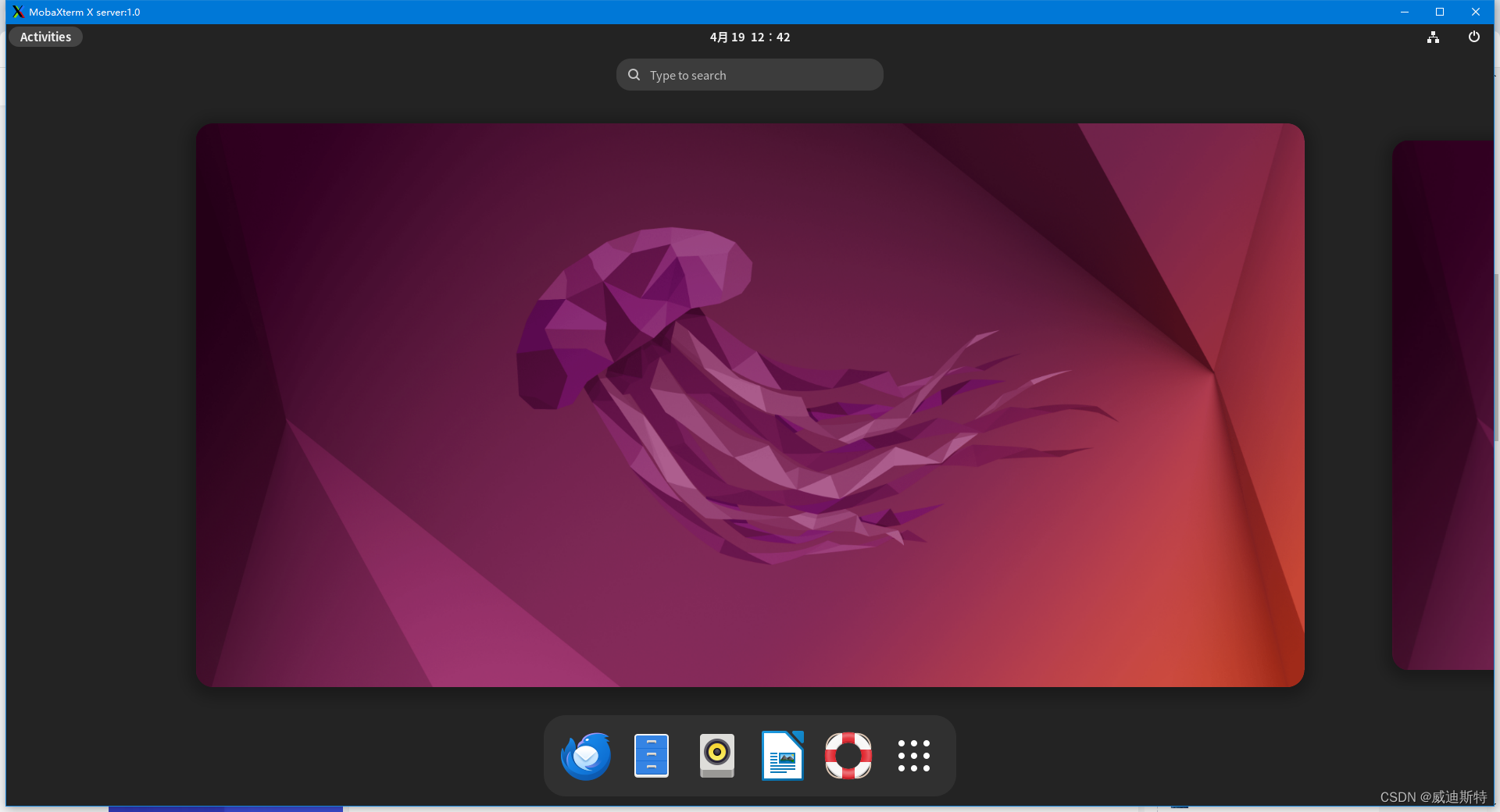Click the network status icon in top bar
The height and width of the screenshot is (812, 1500).
point(1433,37)
